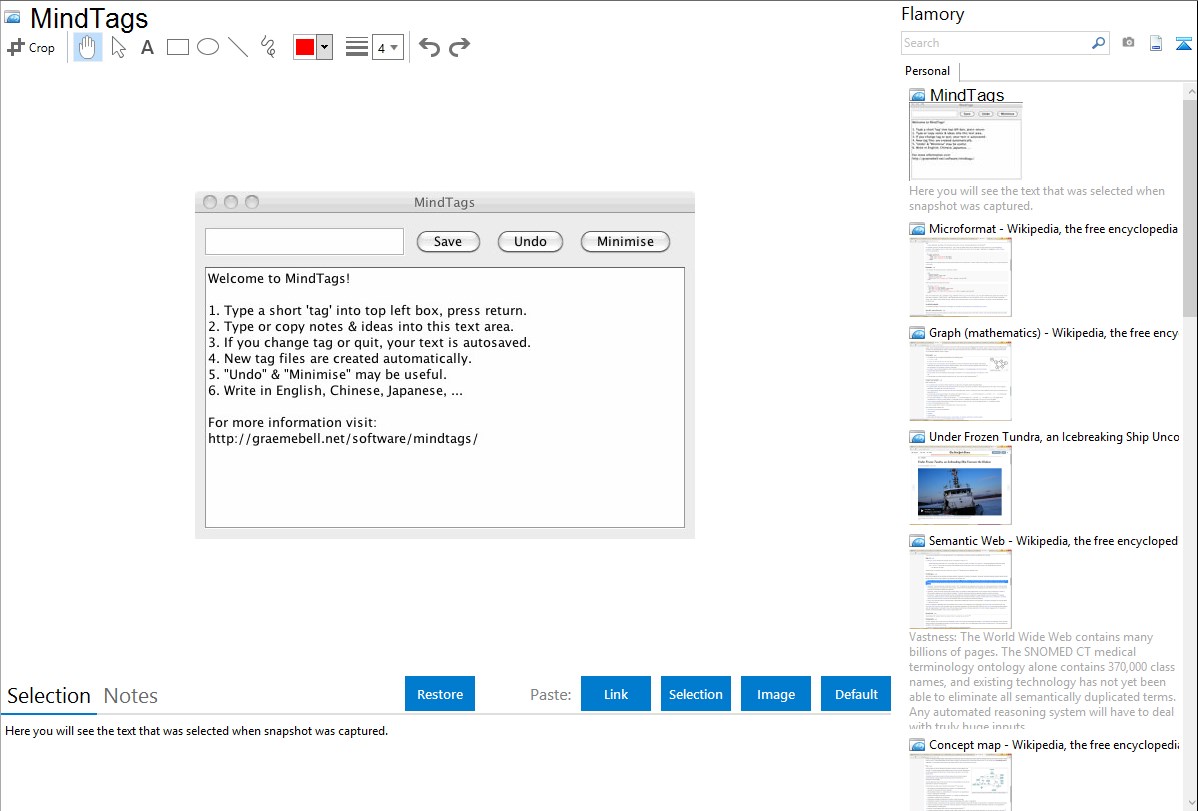
Task: Switch to the Selection tab
Action: (x=49, y=696)
